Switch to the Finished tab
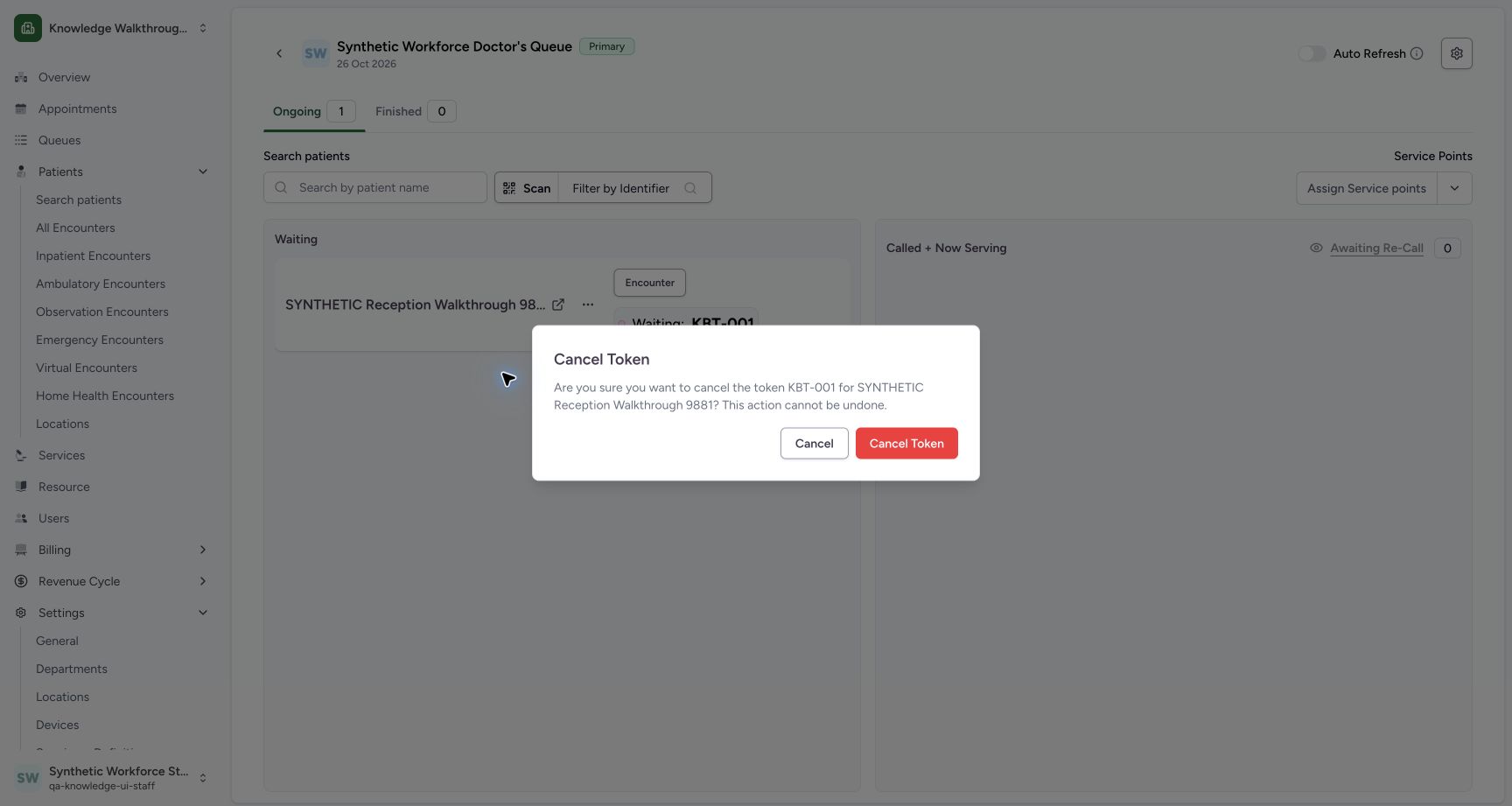 pyautogui.click(x=416, y=111)
